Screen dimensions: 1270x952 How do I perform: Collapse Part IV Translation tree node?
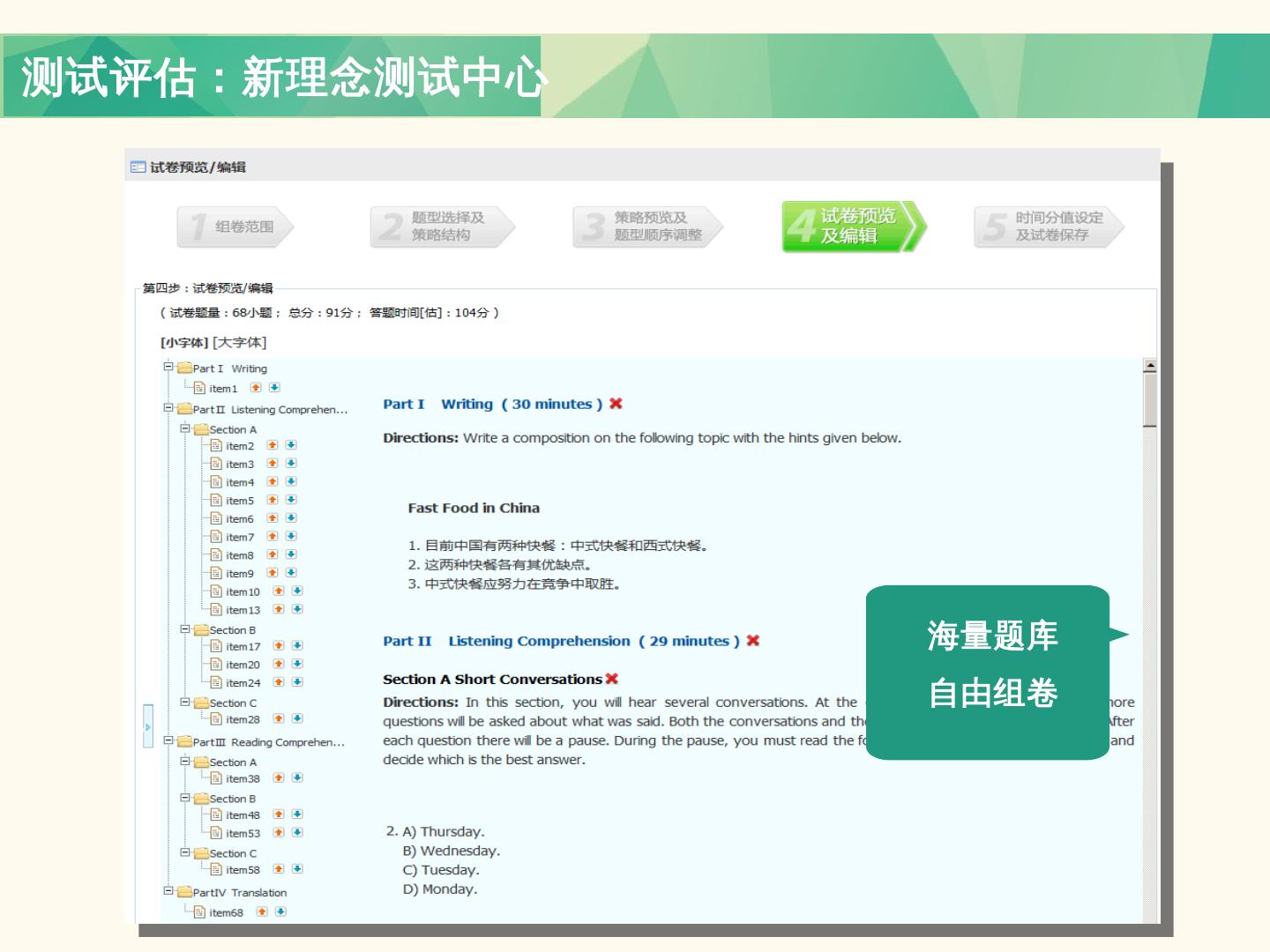pyautogui.click(x=168, y=891)
